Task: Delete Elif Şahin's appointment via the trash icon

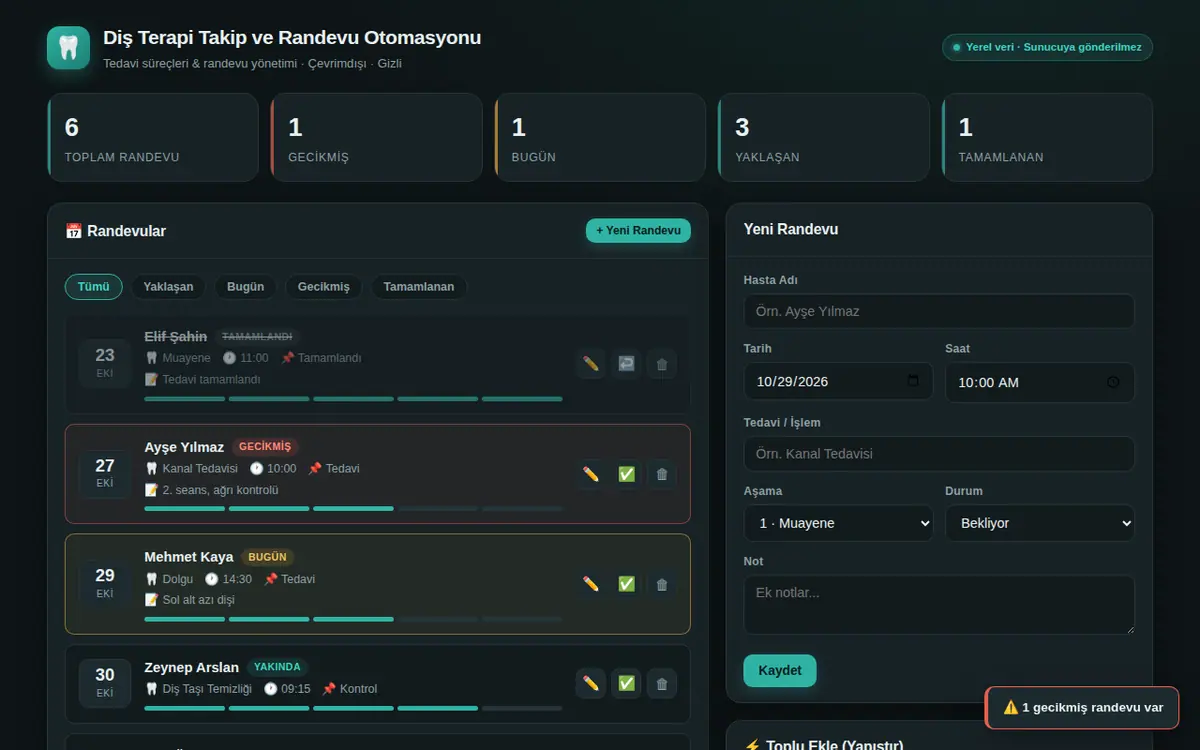Action: [x=661, y=364]
